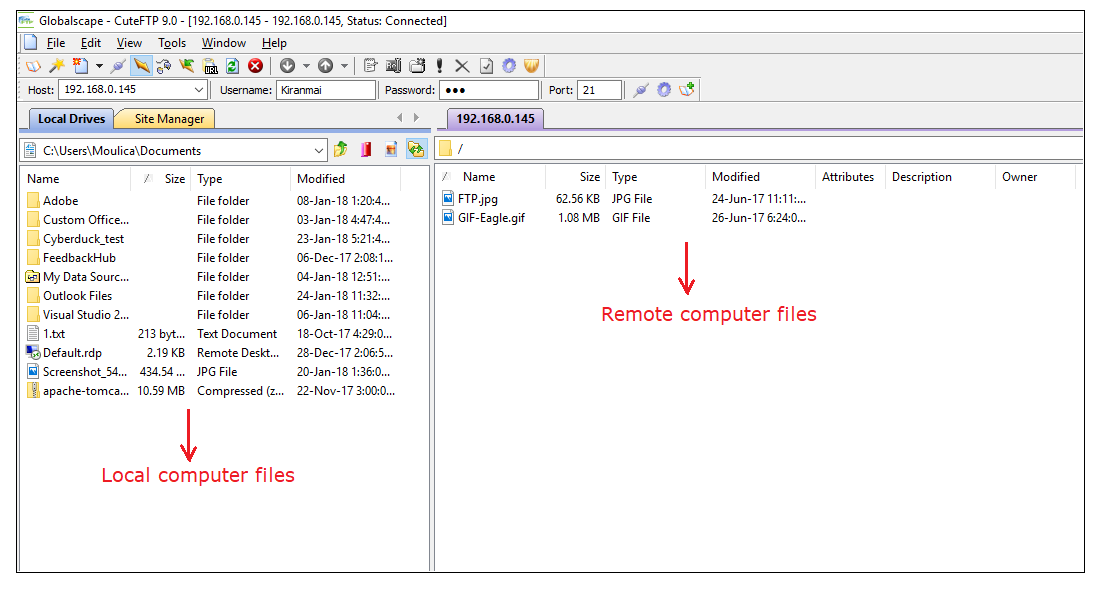Click the highlighted Disconnect toolbar icon
This screenshot has width=1103, height=590.
[141, 66]
